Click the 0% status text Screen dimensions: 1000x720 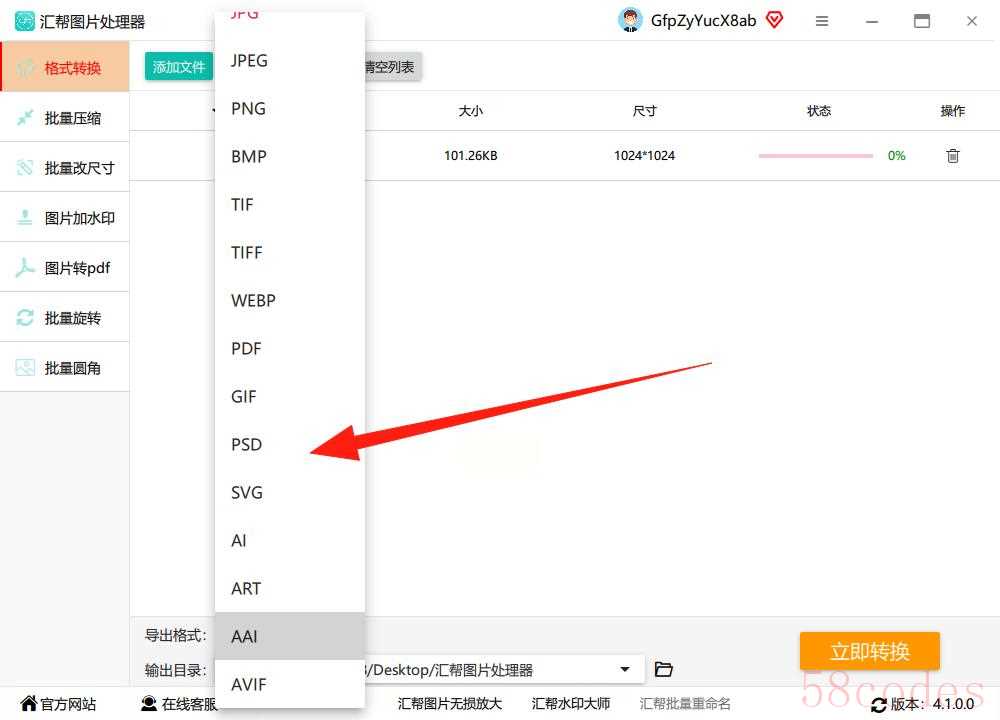coord(896,156)
